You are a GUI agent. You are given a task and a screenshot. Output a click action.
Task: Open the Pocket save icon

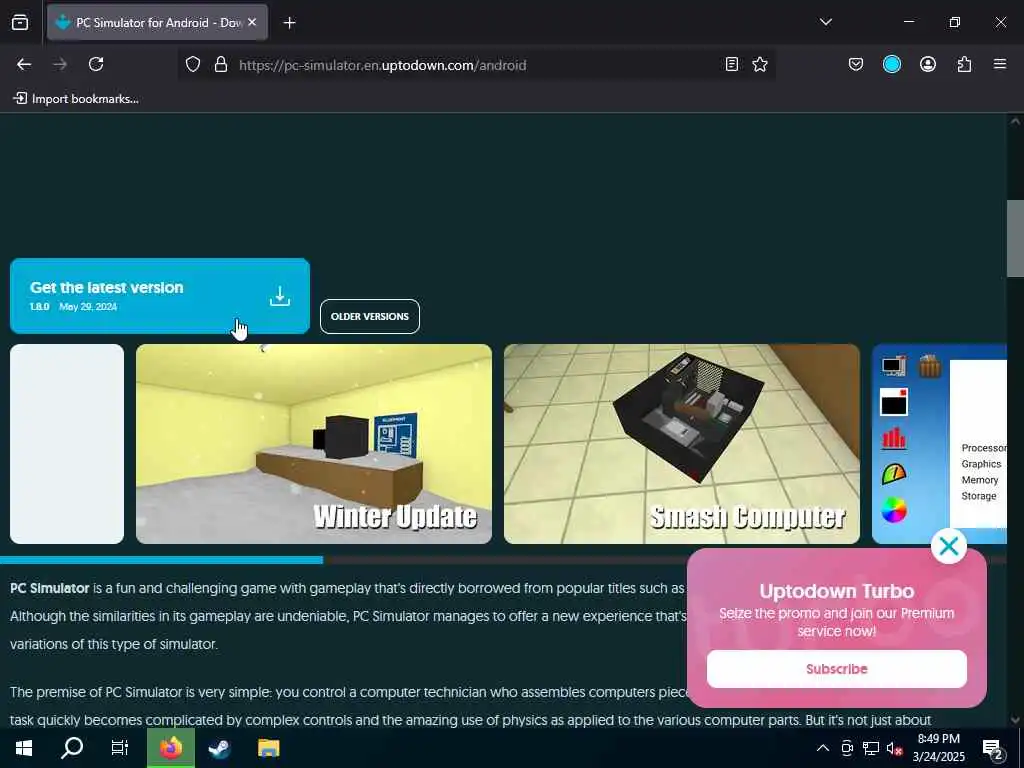pos(856,64)
